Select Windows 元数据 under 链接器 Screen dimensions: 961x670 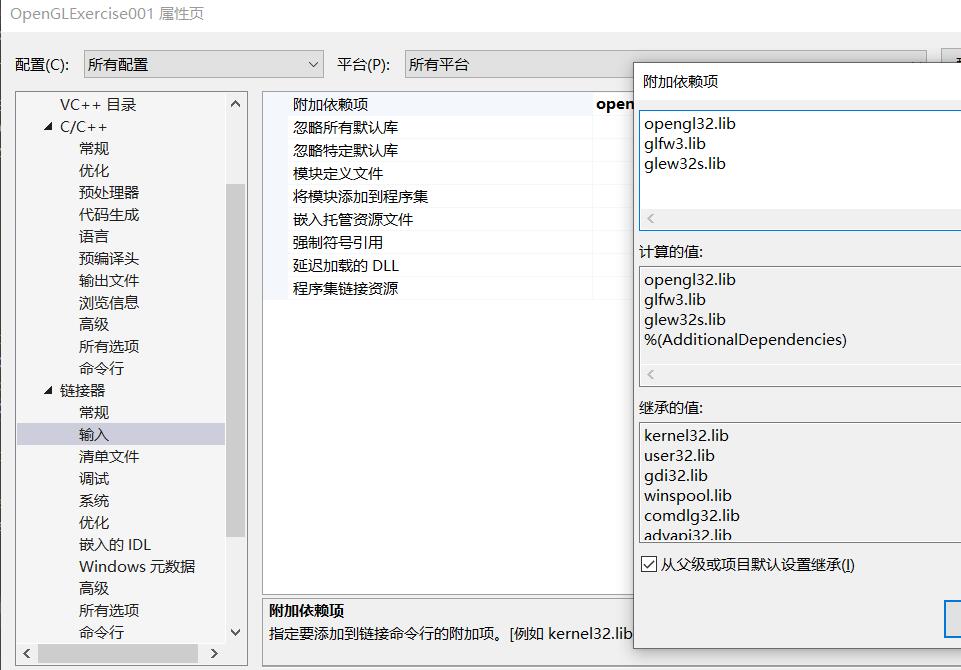118,566
